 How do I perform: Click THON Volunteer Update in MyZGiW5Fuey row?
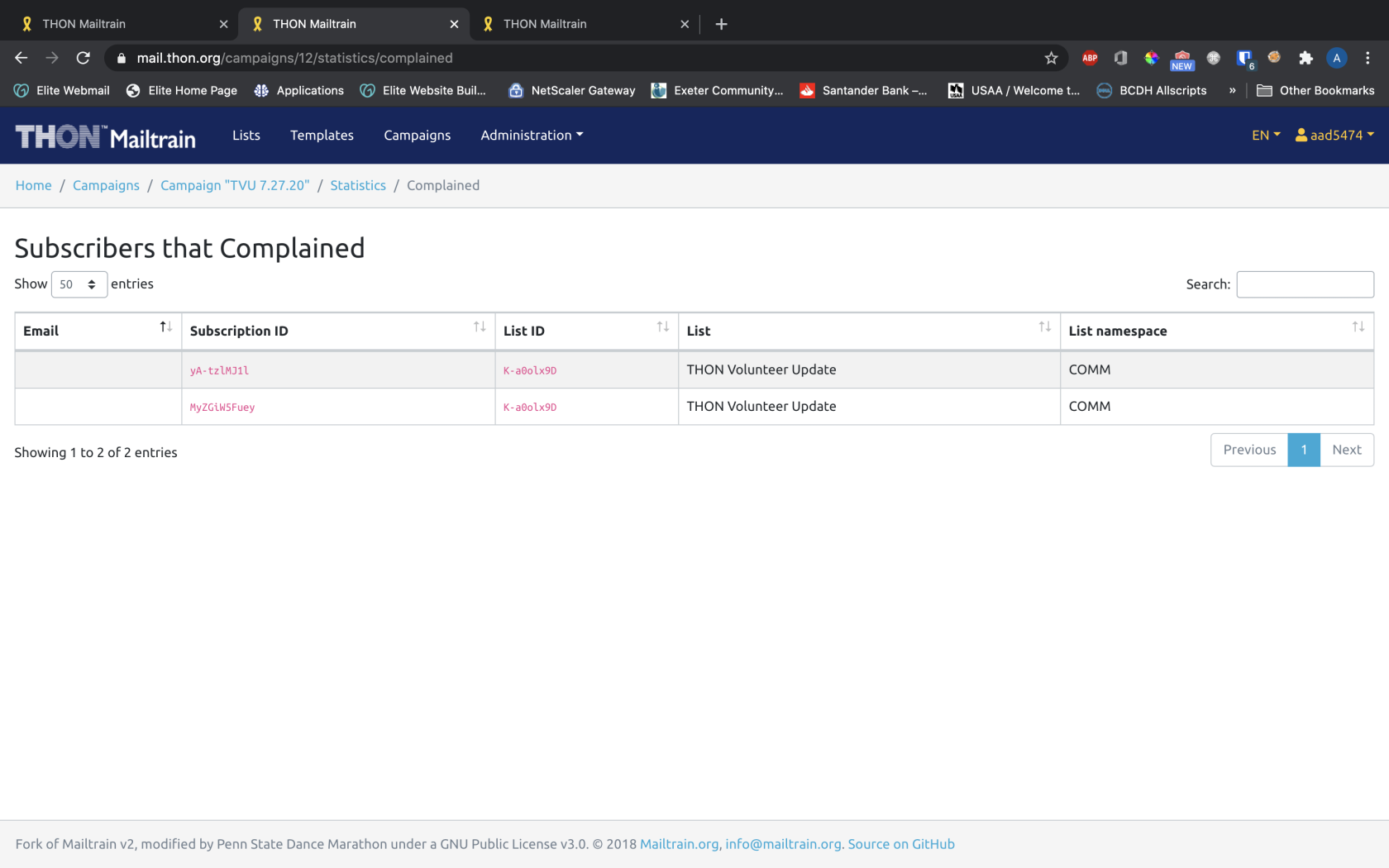(761, 406)
